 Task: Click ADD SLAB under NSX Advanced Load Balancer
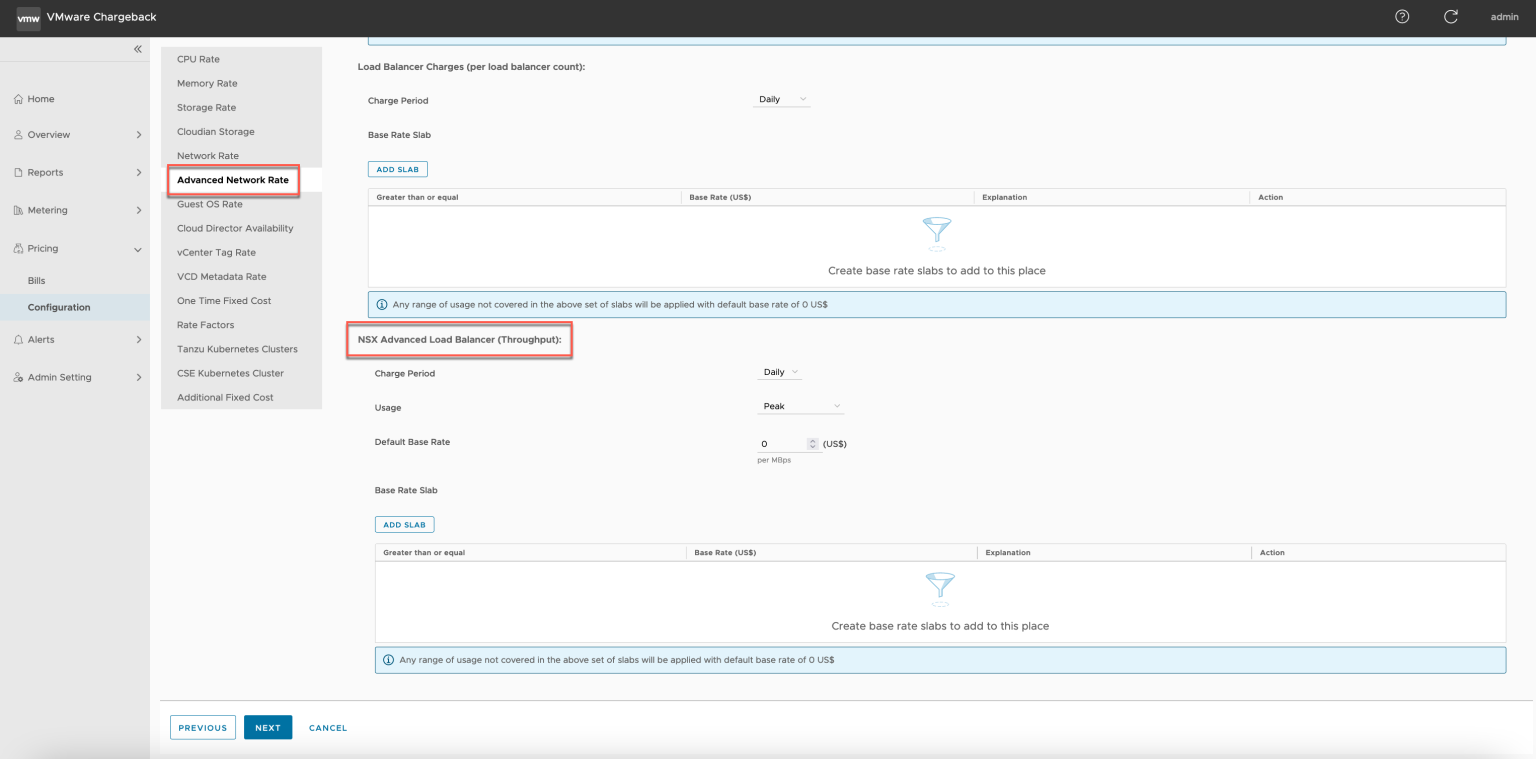(404, 524)
